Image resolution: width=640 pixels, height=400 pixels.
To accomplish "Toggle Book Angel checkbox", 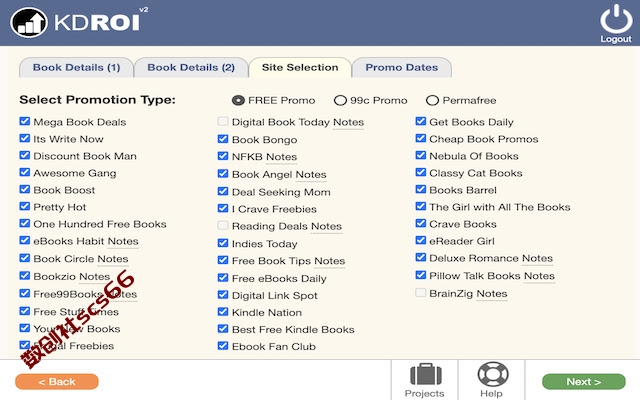I will click(x=223, y=173).
